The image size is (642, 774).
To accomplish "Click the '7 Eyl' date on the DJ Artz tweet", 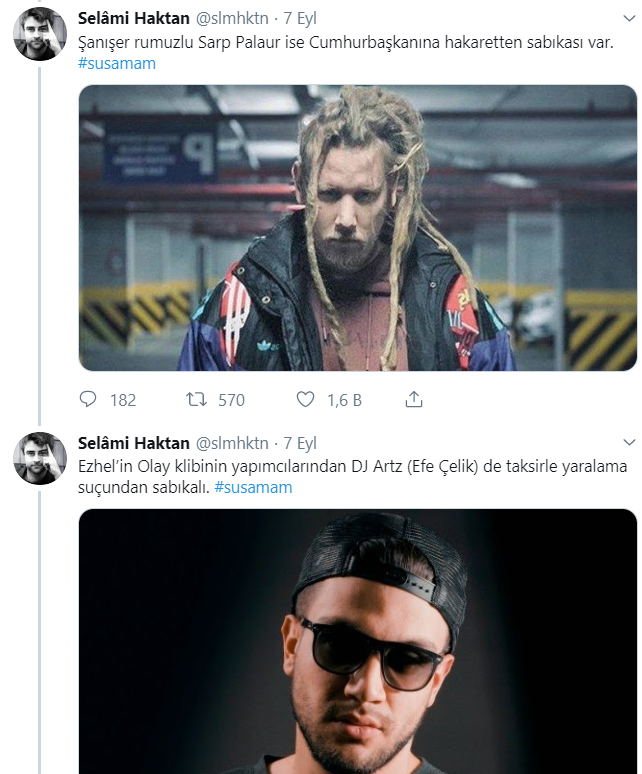I will click(x=300, y=443).
